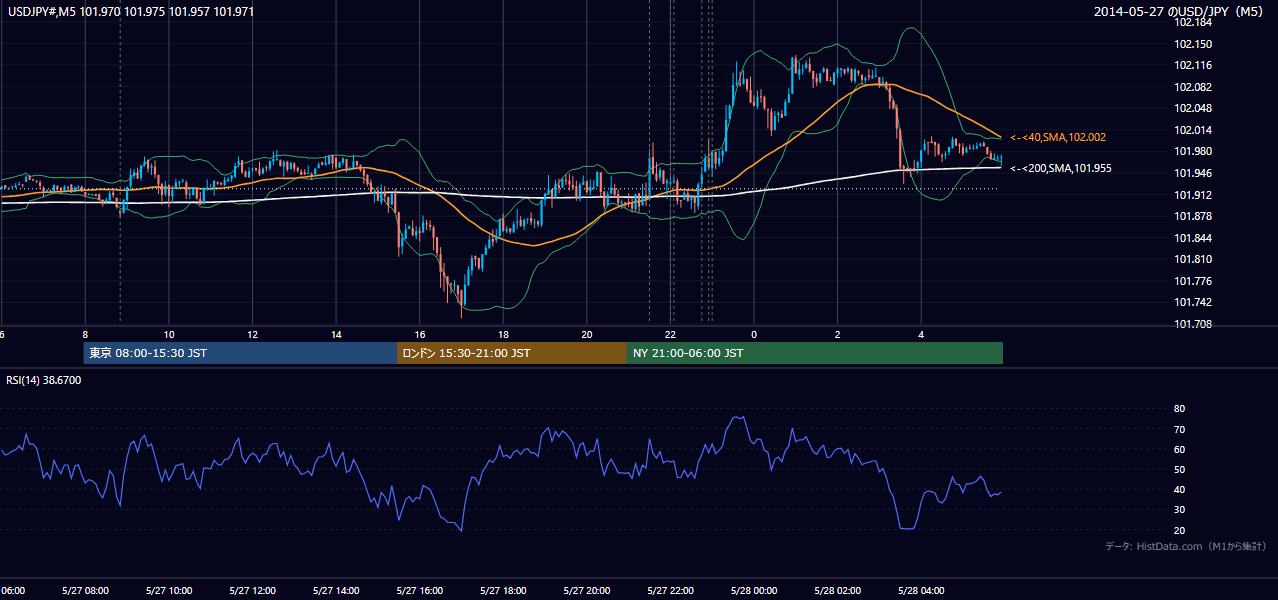Click RSI scale value 80
Viewport: 1278px width, 600px height.
click(1179, 409)
